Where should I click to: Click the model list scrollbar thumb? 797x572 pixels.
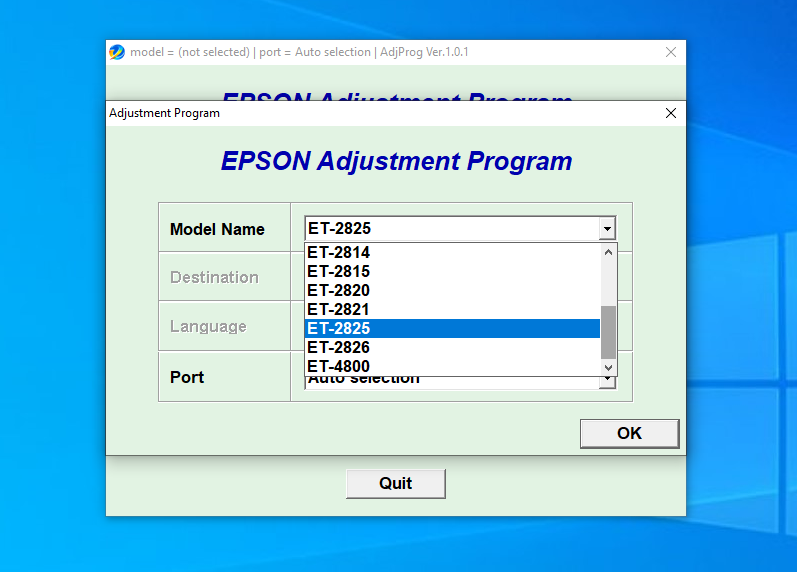(x=608, y=332)
